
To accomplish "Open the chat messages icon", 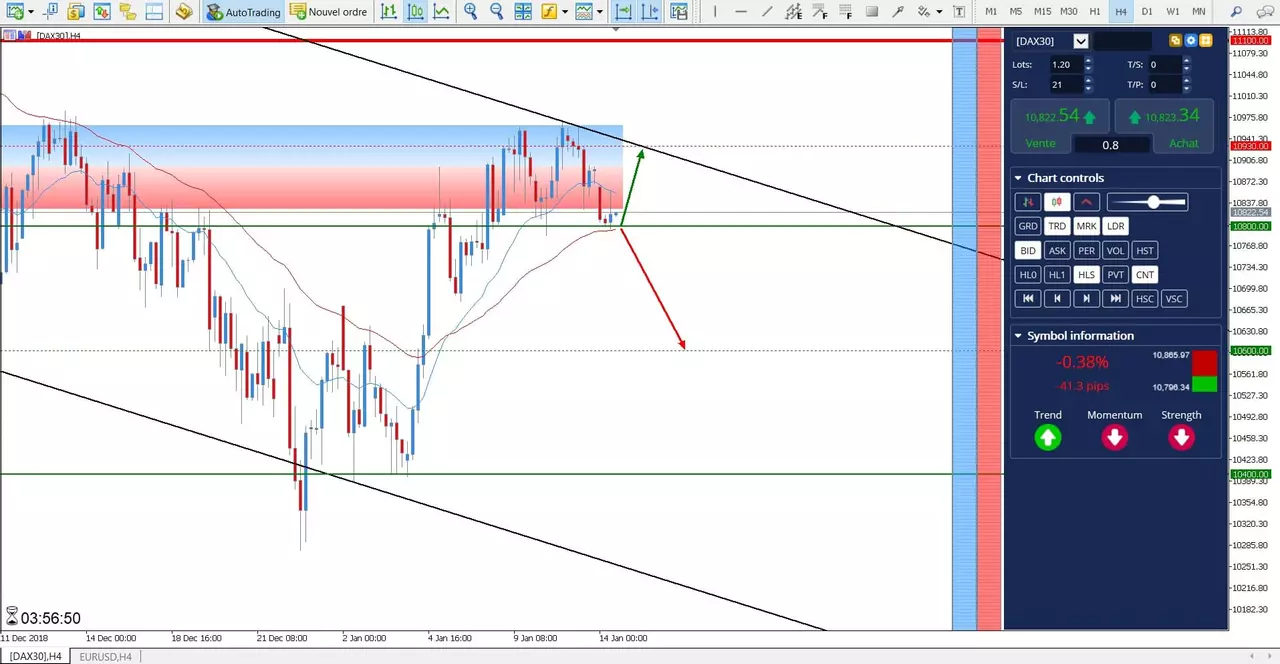I will [1263, 12].
